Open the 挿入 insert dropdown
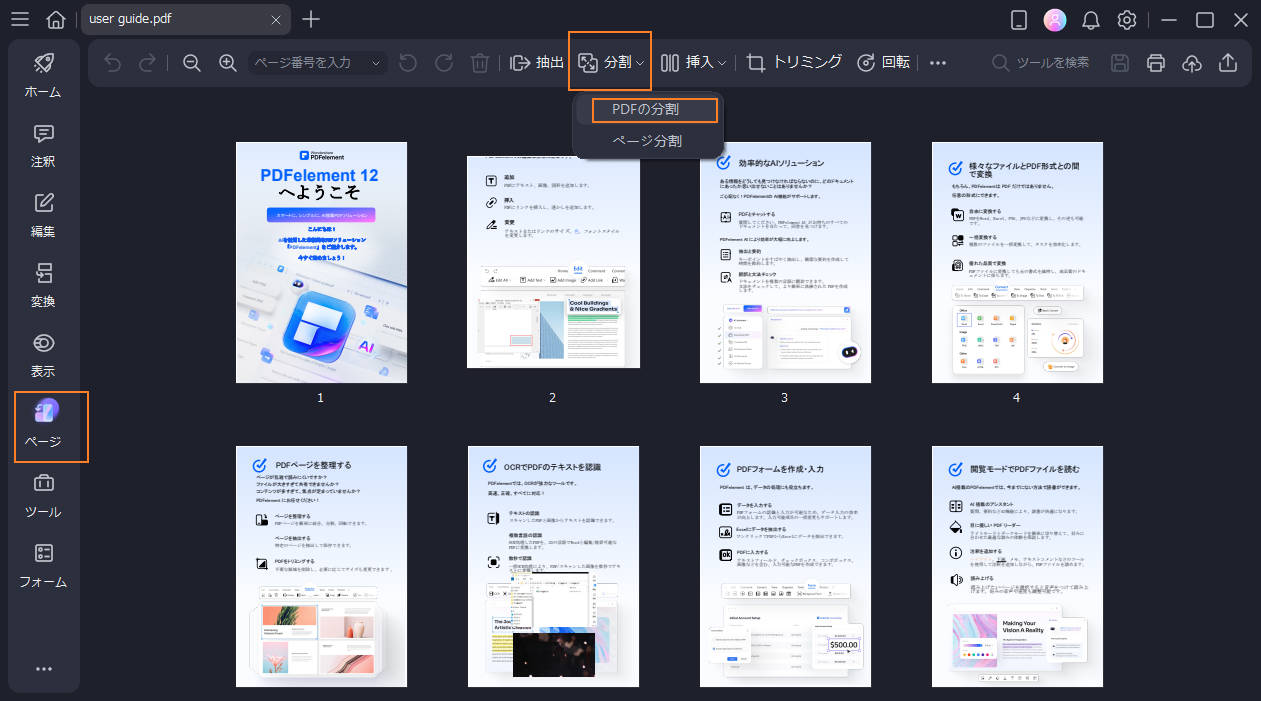 [x=693, y=62]
